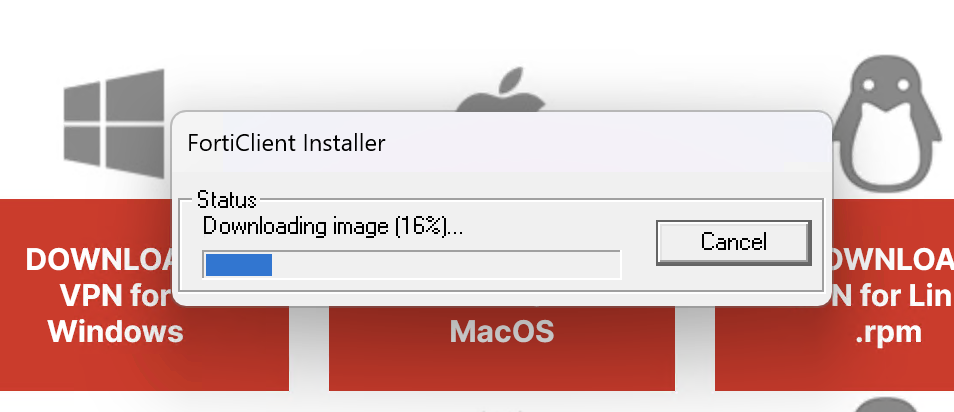Click the ".rpm" text on Linux tile
The image size is (954, 412).
click(888, 332)
